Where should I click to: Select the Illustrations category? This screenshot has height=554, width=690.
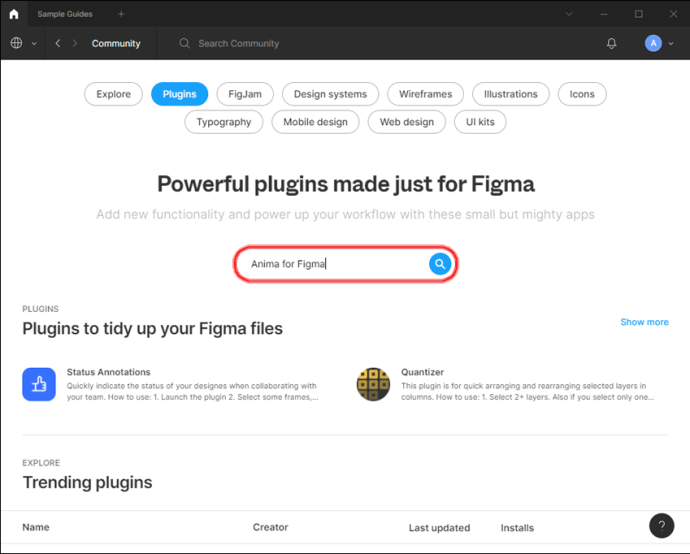[511, 94]
